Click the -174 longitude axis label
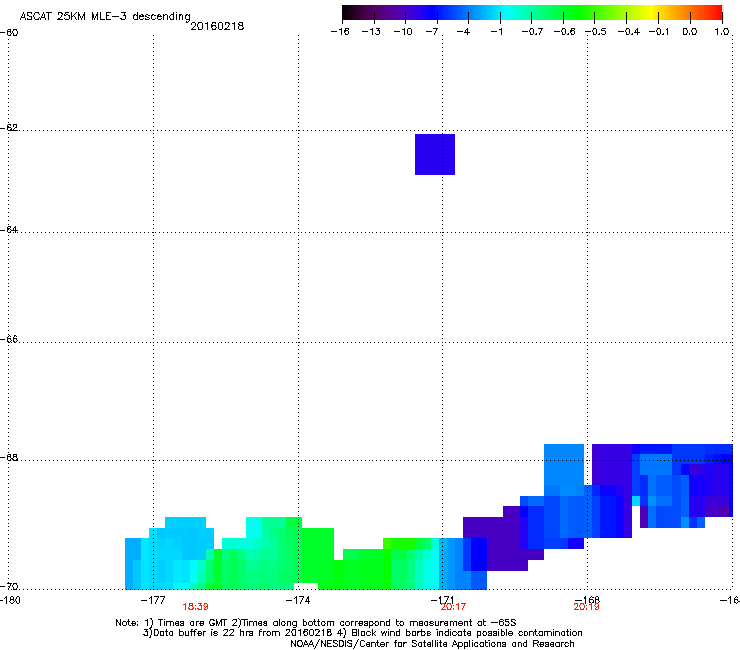This screenshot has height=650, width=740. 298,600
